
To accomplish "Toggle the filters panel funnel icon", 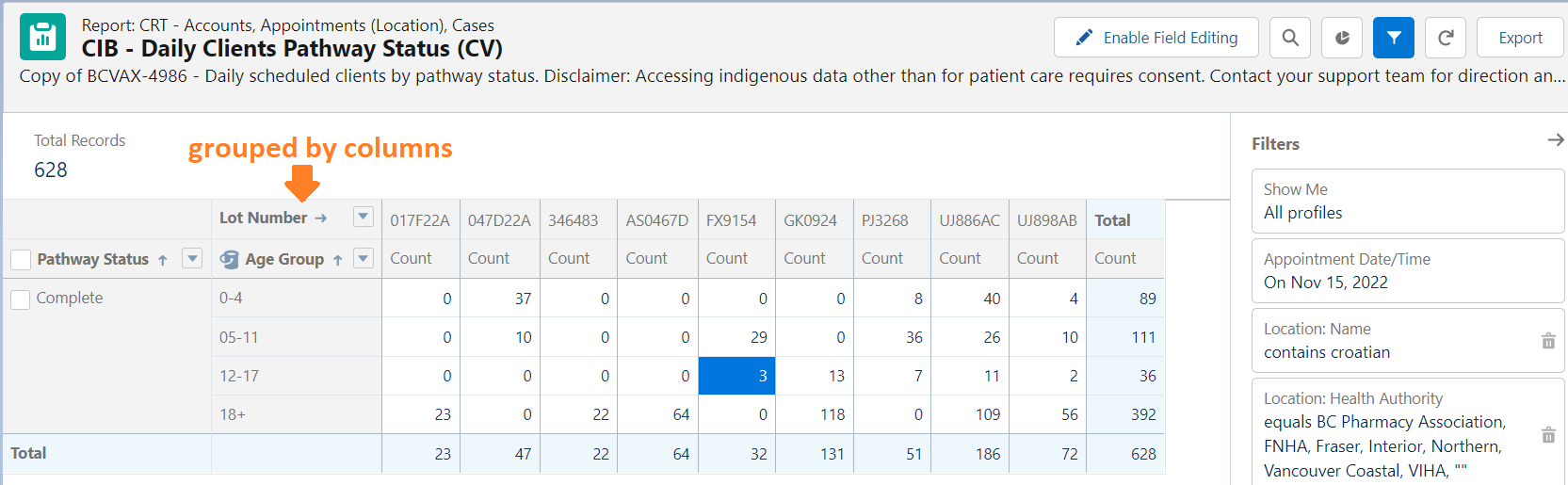I will coord(1394,38).
